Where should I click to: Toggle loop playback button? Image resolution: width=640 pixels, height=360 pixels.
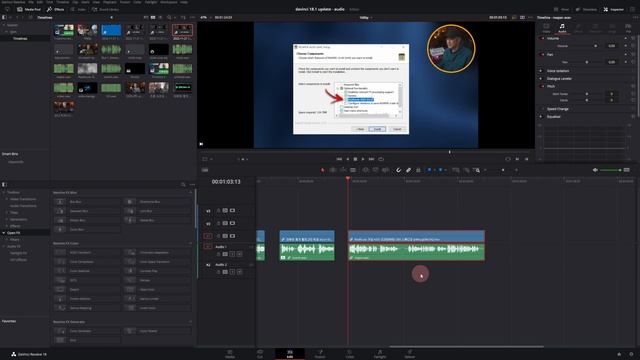pyautogui.click(x=381, y=159)
